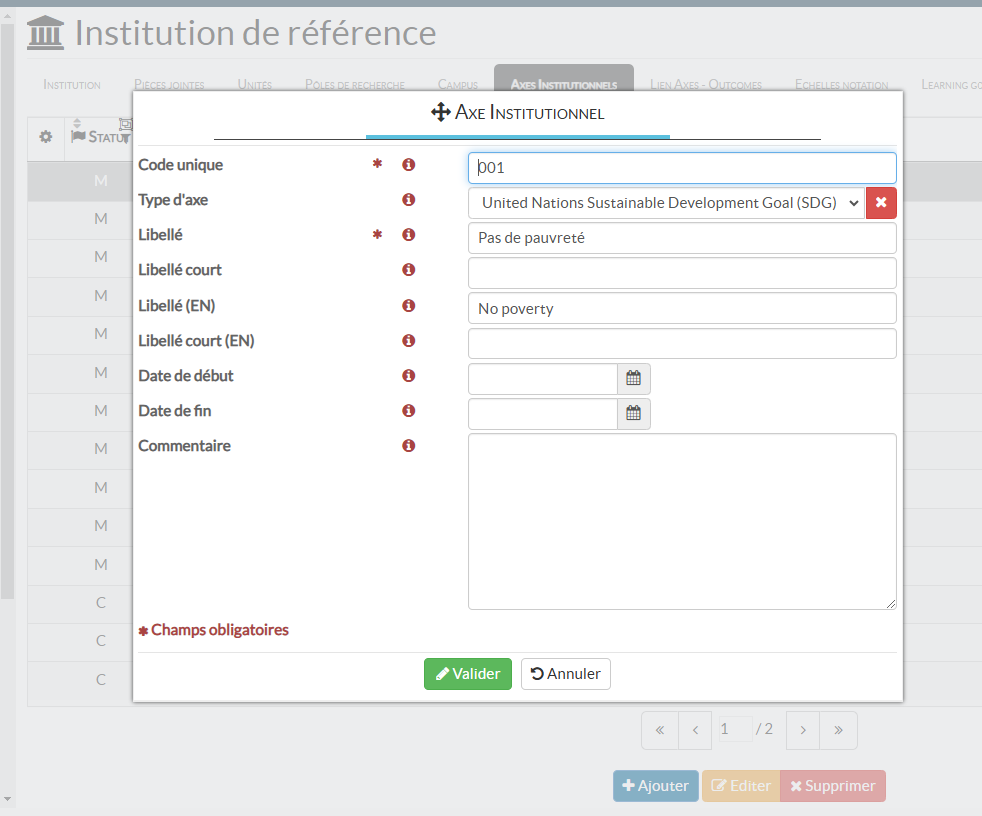Click the info icon for Libellé court (EN)
The image size is (982, 816).
[x=408, y=341]
